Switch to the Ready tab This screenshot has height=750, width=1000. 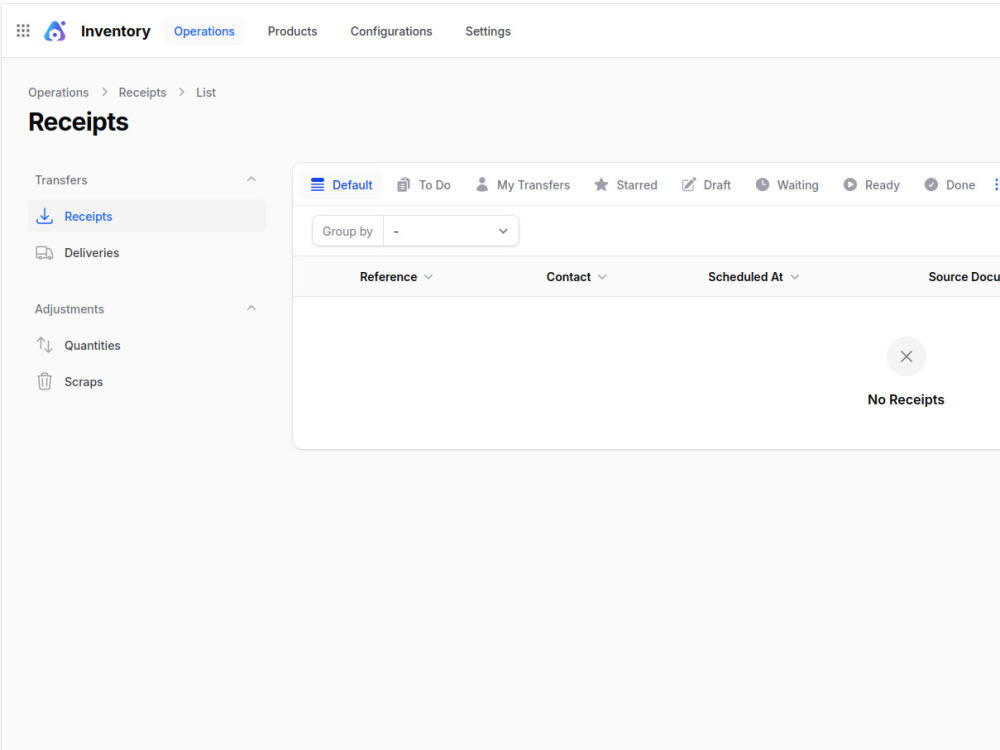[x=871, y=185]
